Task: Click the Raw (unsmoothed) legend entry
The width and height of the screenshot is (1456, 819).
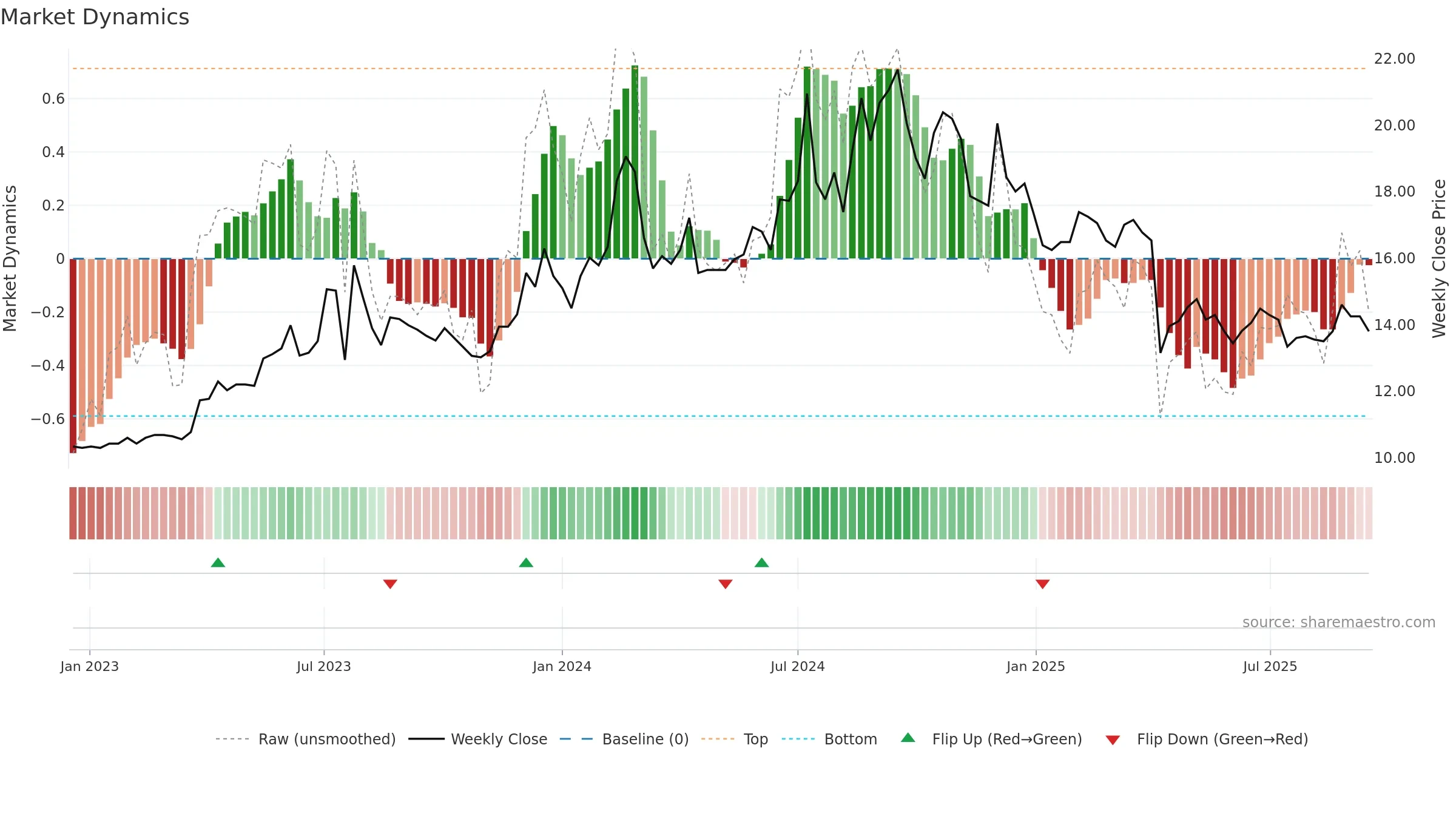Action: [x=305, y=739]
